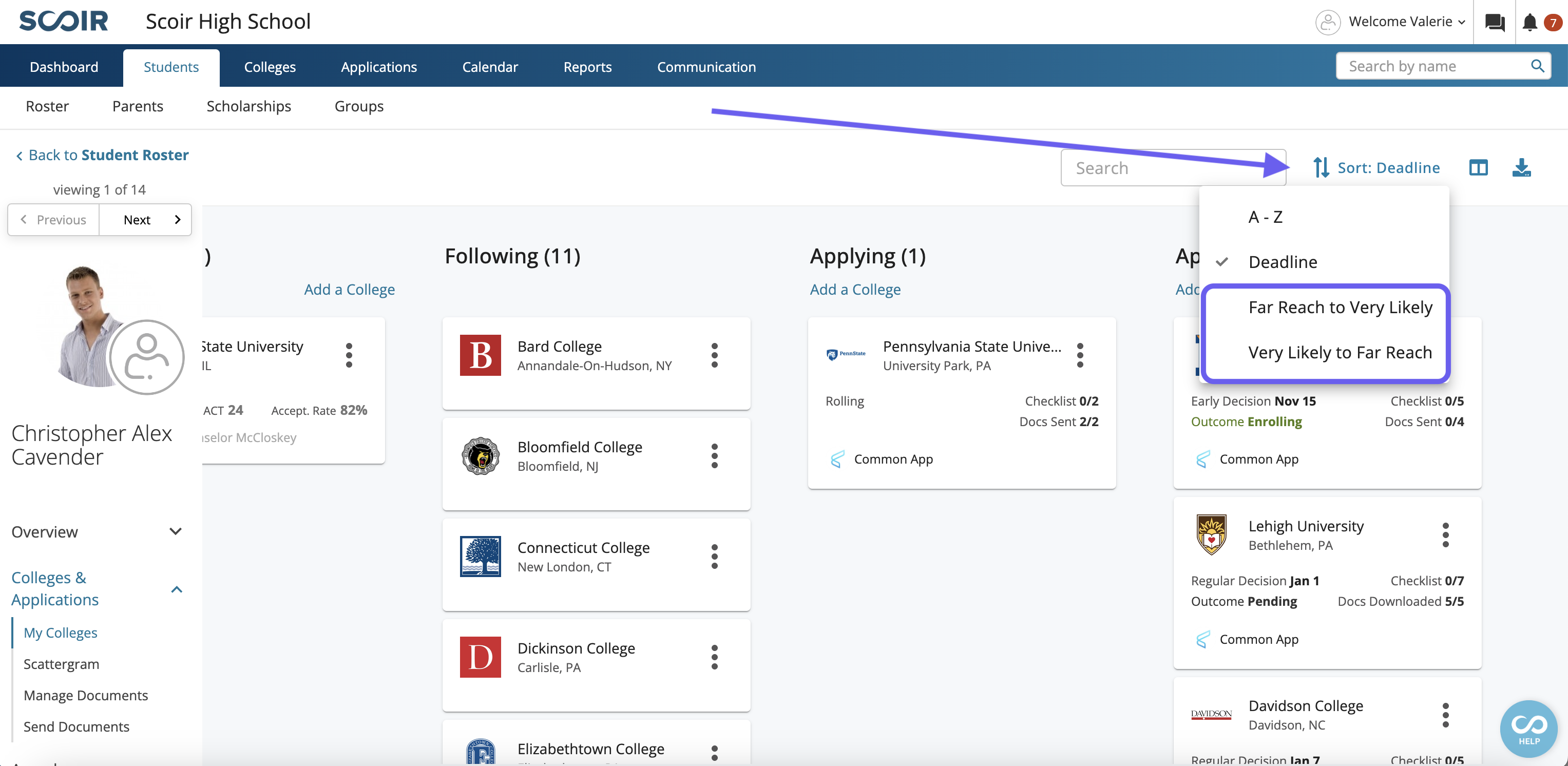Open Pennsylvania State University options menu

[x=1080, y=355]
